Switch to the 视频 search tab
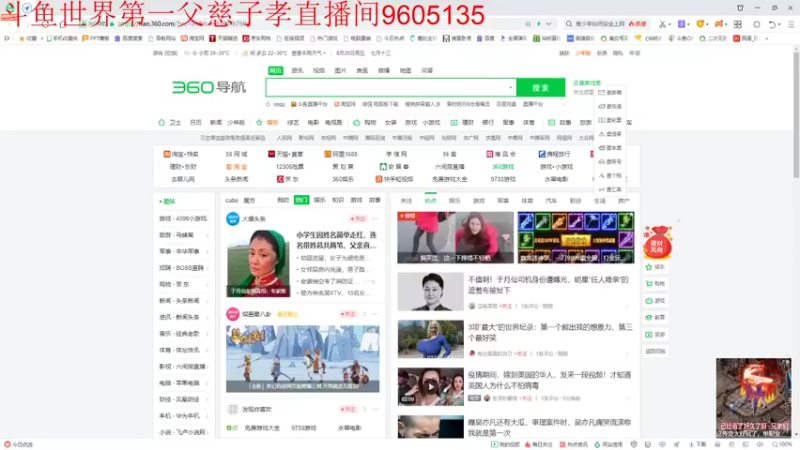 click(x=319, y=70)
